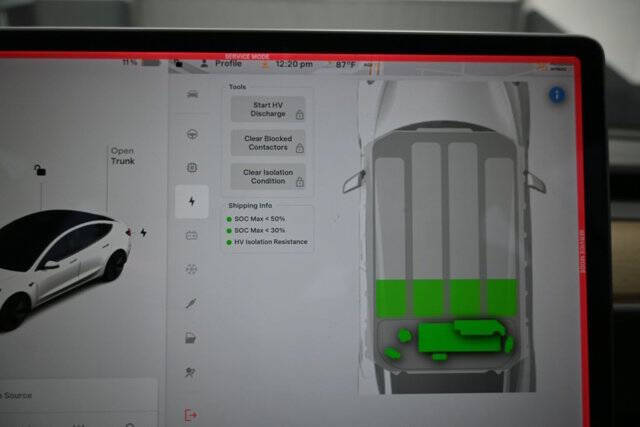Viewport: 640px width, 427px height.
Task: Select SOC Max < 50% status item
Action: 256,219
